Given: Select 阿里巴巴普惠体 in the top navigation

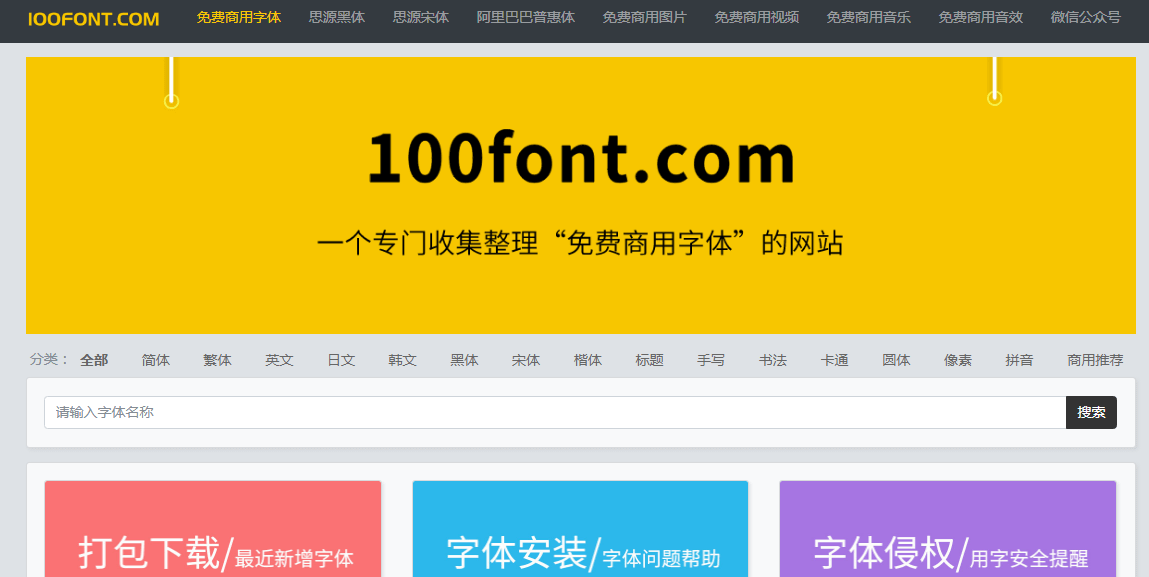Looking at the screenshot, I should [x=525, y=17].
